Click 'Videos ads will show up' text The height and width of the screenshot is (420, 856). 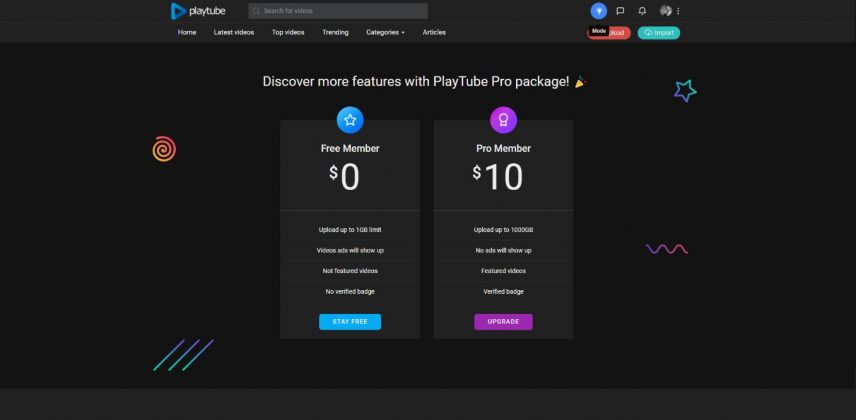point(350,251)
